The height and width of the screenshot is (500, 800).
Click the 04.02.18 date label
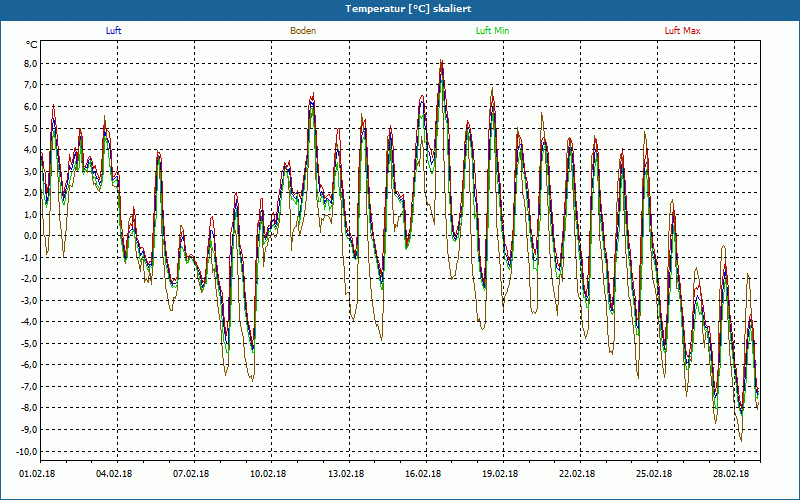pyautogui.click(x=114, y=474)
